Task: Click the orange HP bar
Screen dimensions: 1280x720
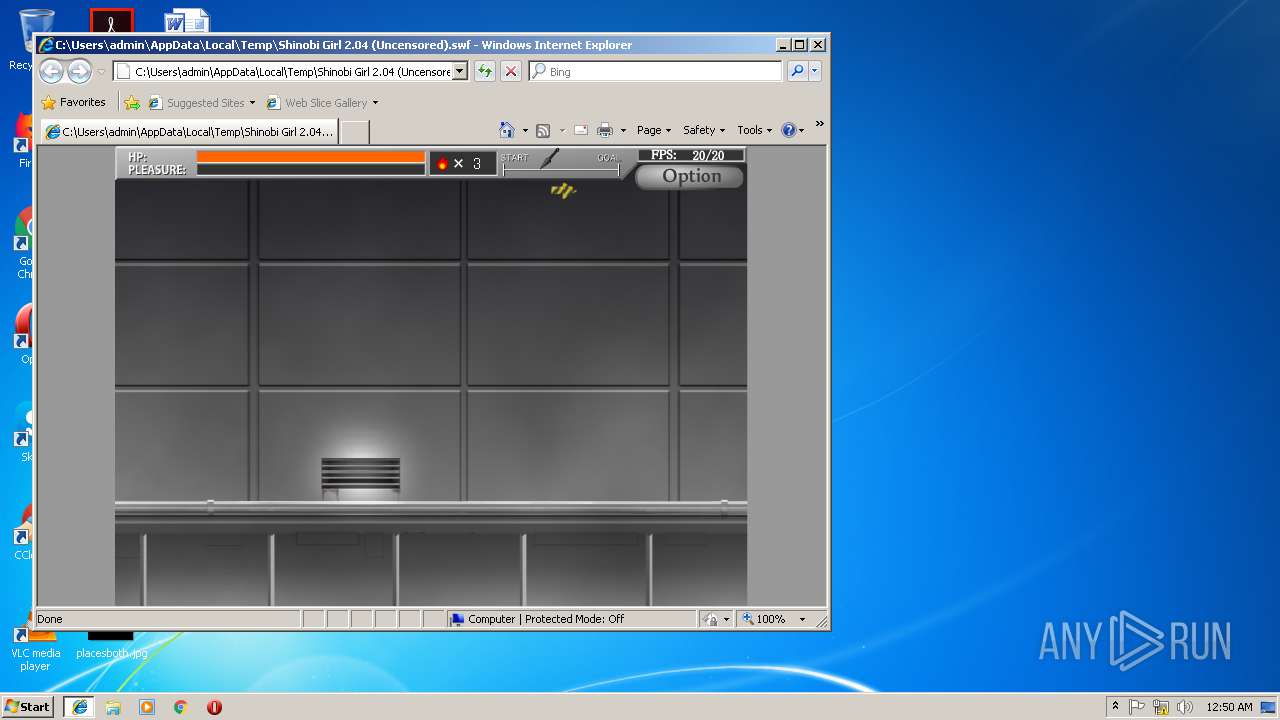Action: (311, 156)
